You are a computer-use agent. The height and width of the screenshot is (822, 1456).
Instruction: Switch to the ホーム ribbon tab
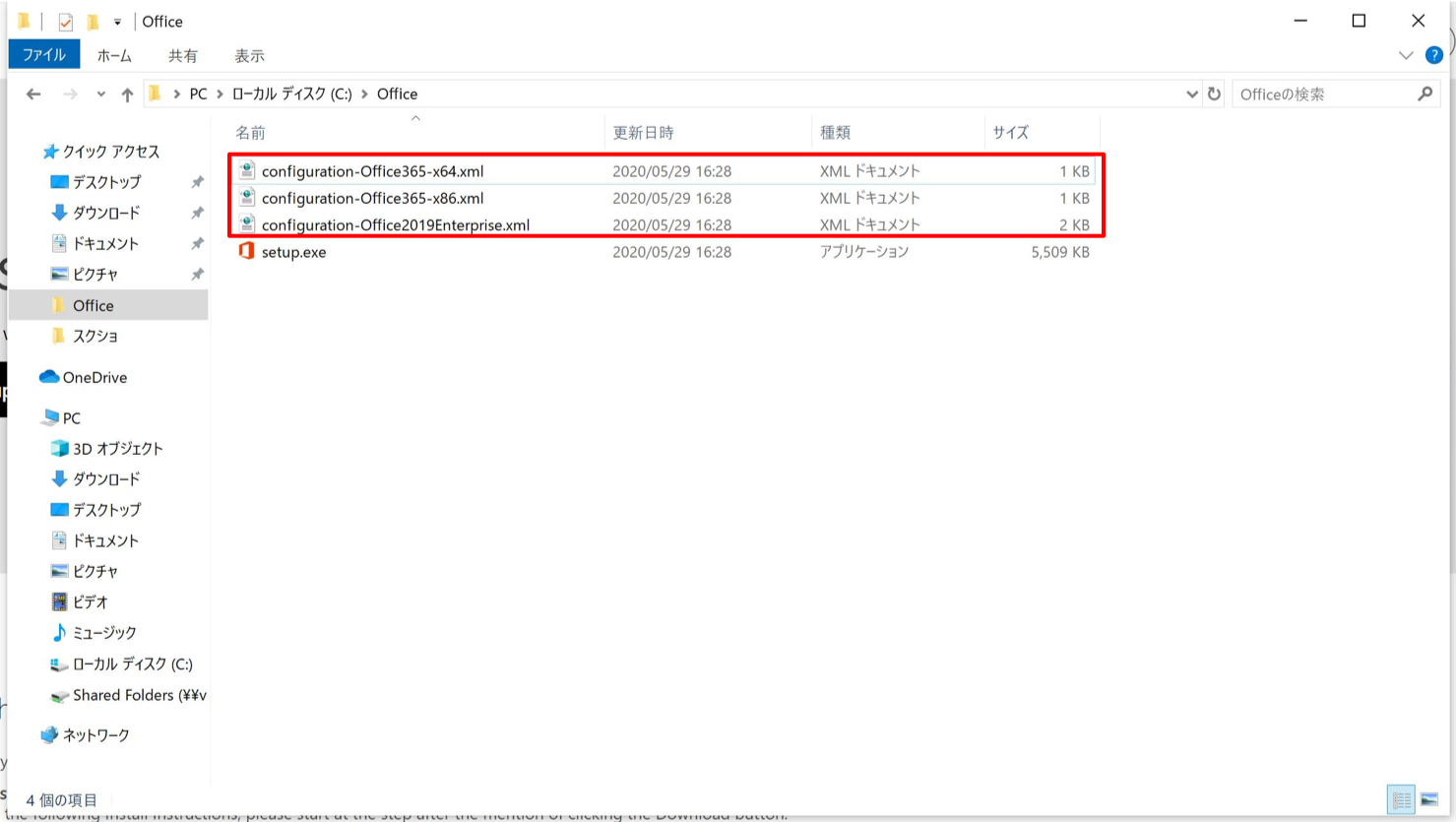pyautogui.click(x=114, y=56)
